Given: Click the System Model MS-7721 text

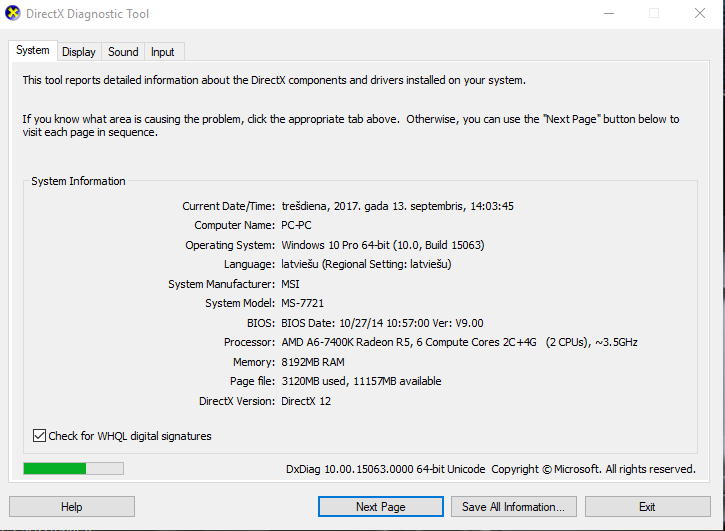Looking at the screenshot, I should click(x=302, y=303).
